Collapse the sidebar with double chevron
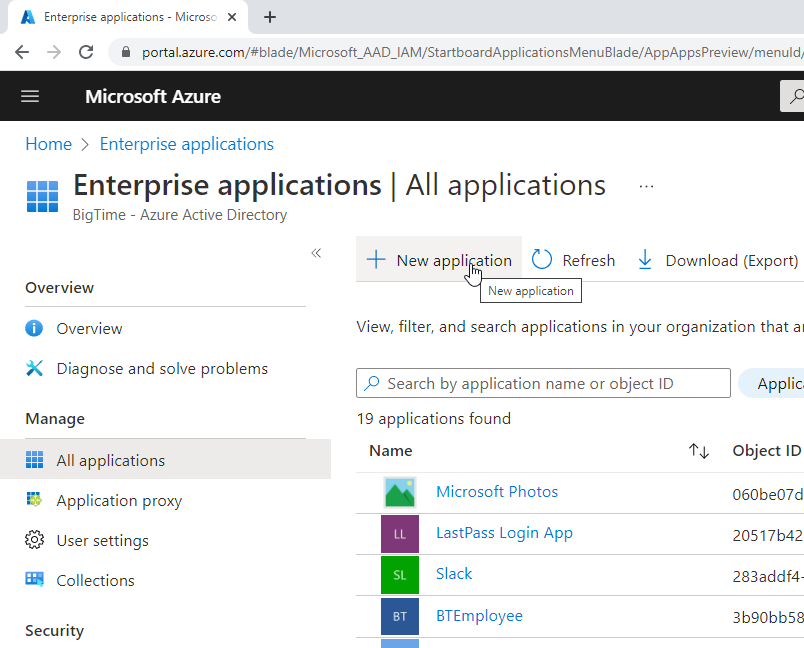 tap(316, 253)
